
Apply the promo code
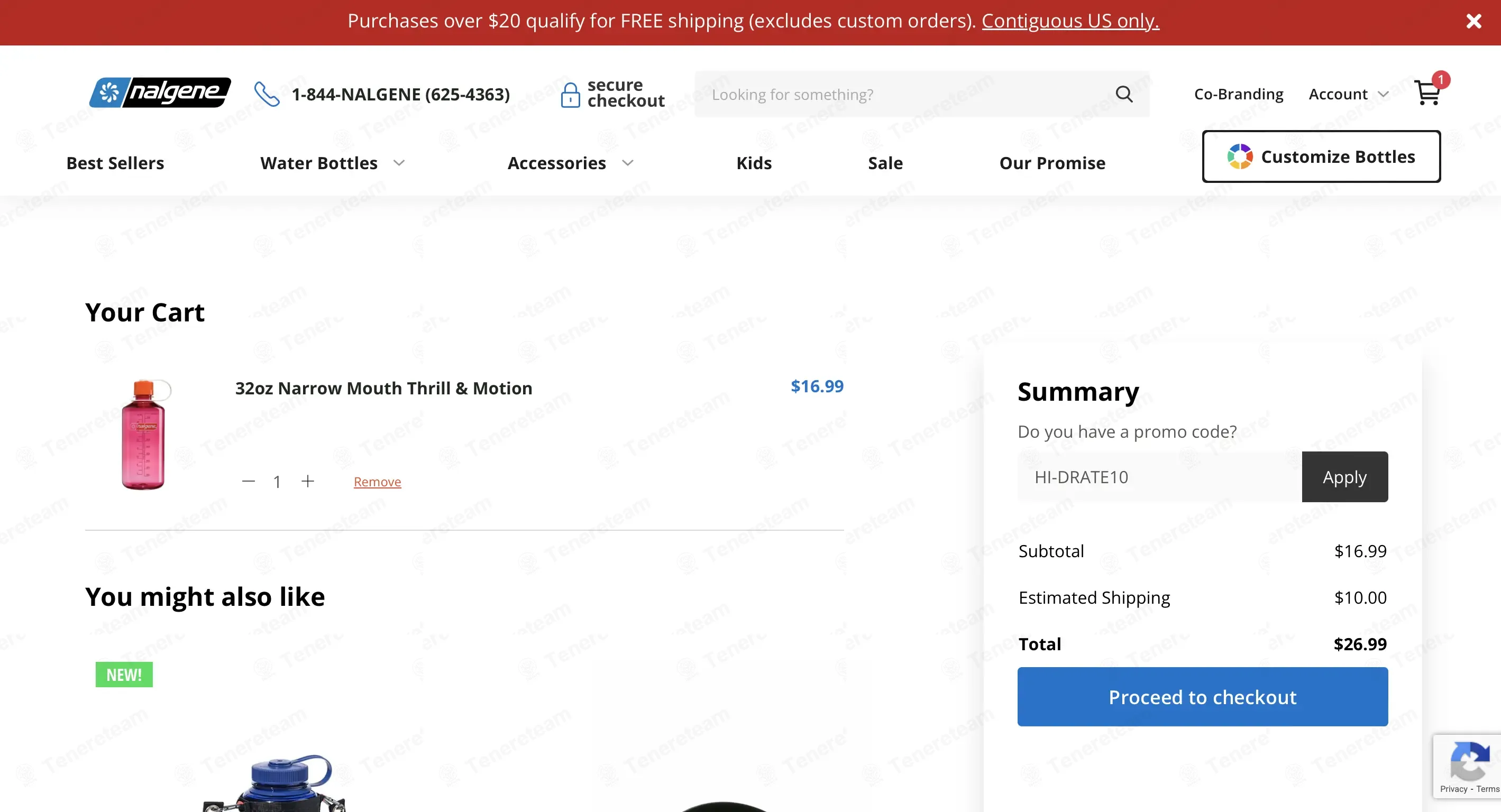(x=1345, y=476)
